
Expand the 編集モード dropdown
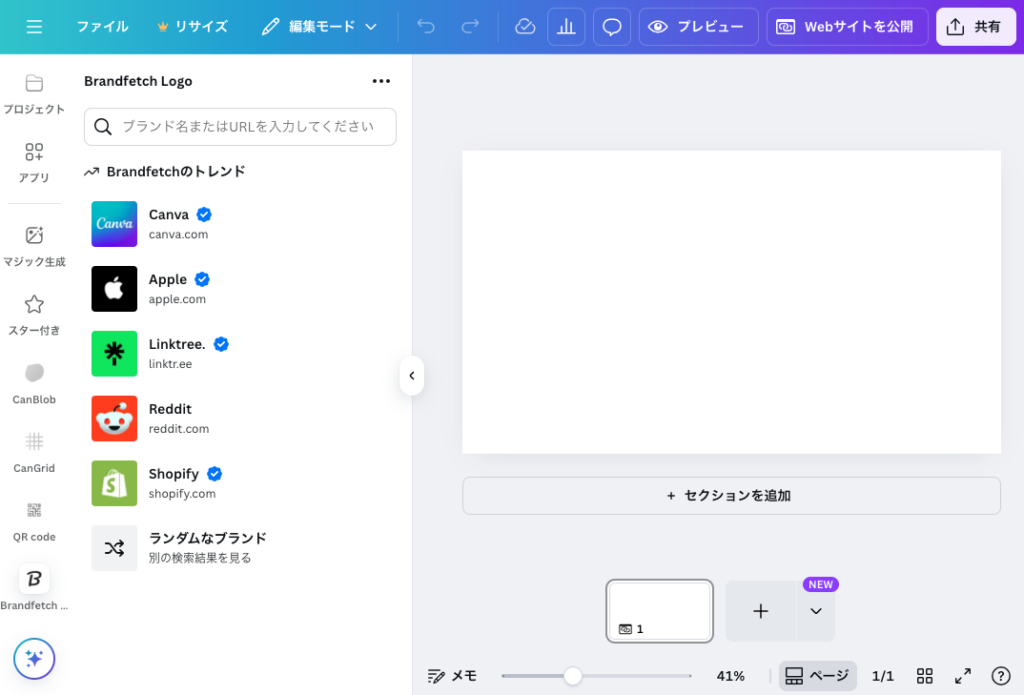pos(319,27)
